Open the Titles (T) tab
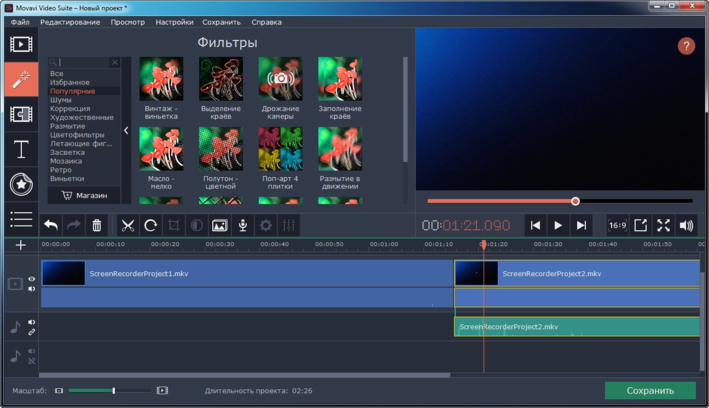 click(x=21, y=149)
